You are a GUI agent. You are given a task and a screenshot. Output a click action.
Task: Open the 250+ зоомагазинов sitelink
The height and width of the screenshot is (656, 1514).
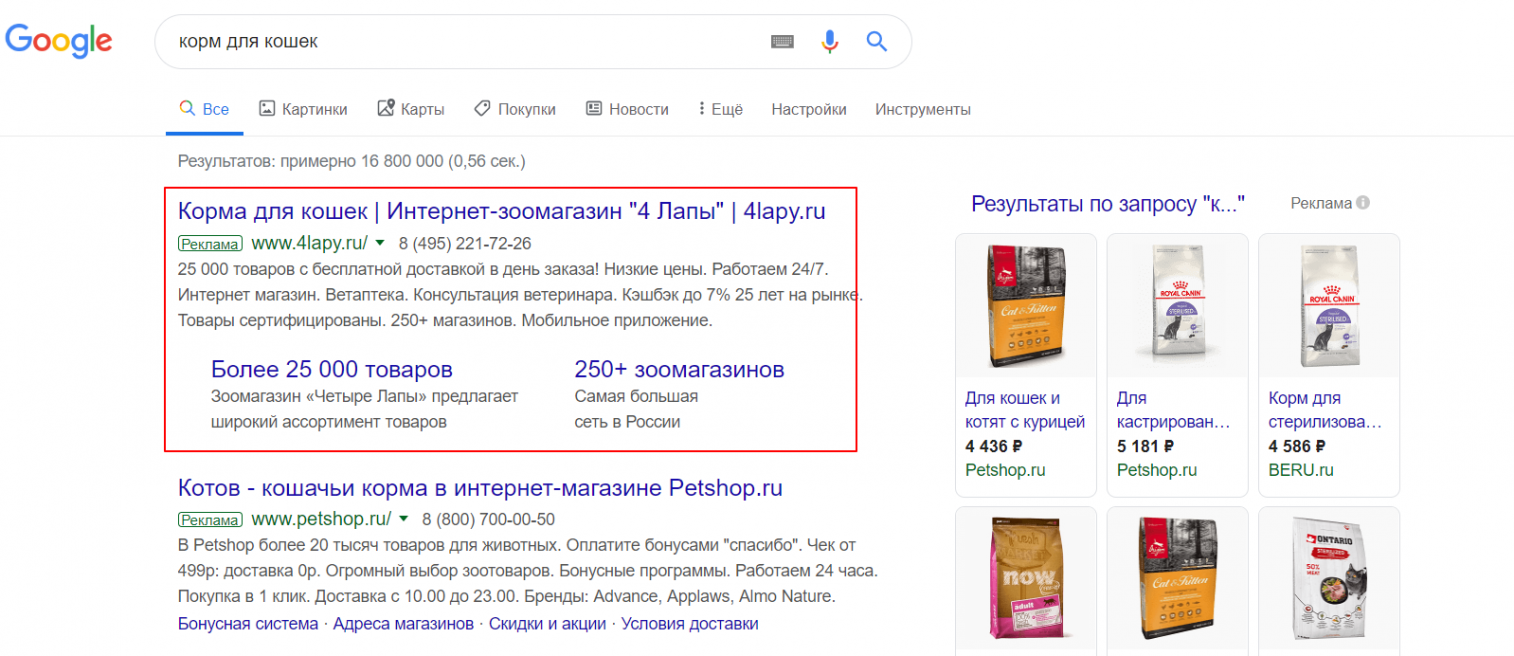tap(679, 369)
